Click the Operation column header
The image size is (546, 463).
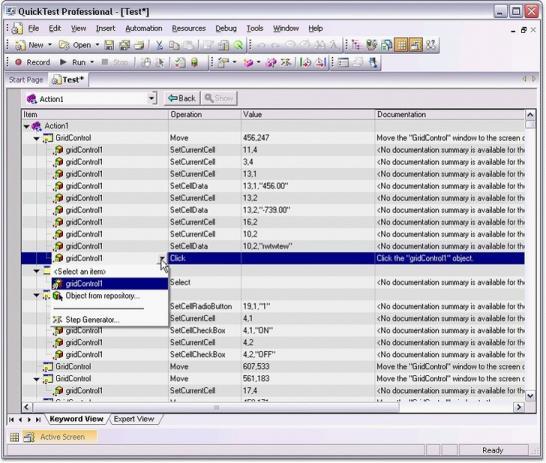[205, 115]
